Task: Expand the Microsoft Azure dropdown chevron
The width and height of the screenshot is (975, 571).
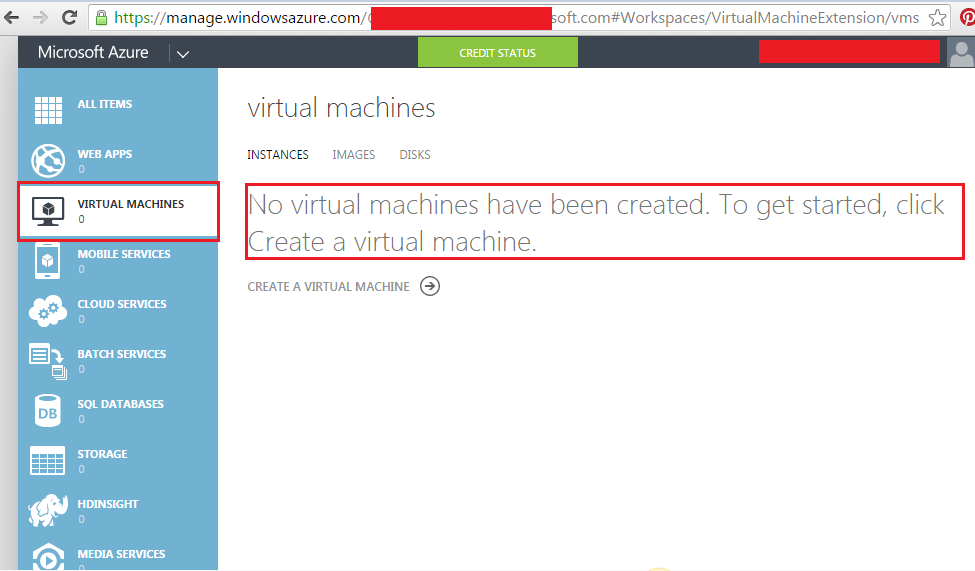Action: pos(182,53)
